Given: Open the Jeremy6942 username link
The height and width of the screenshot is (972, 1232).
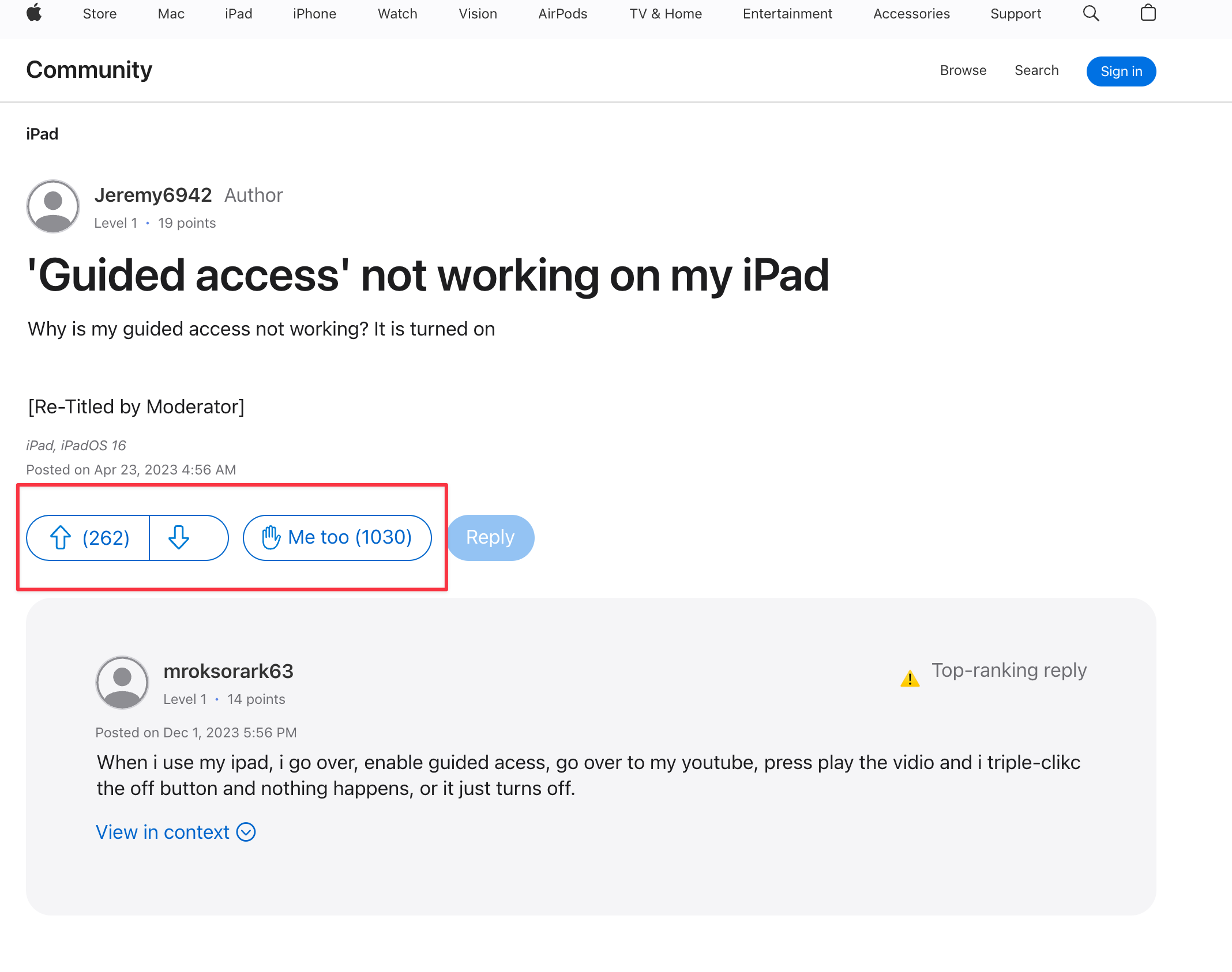Looking at the screenshot, I should coord(153,195).
